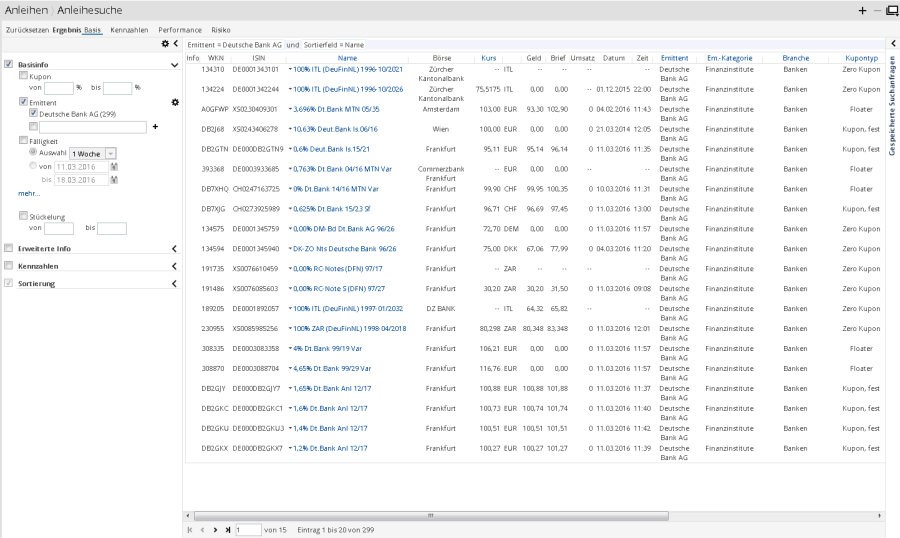
Task: Click the gear icon beside Emittent
Action: (x=174, y=102)
